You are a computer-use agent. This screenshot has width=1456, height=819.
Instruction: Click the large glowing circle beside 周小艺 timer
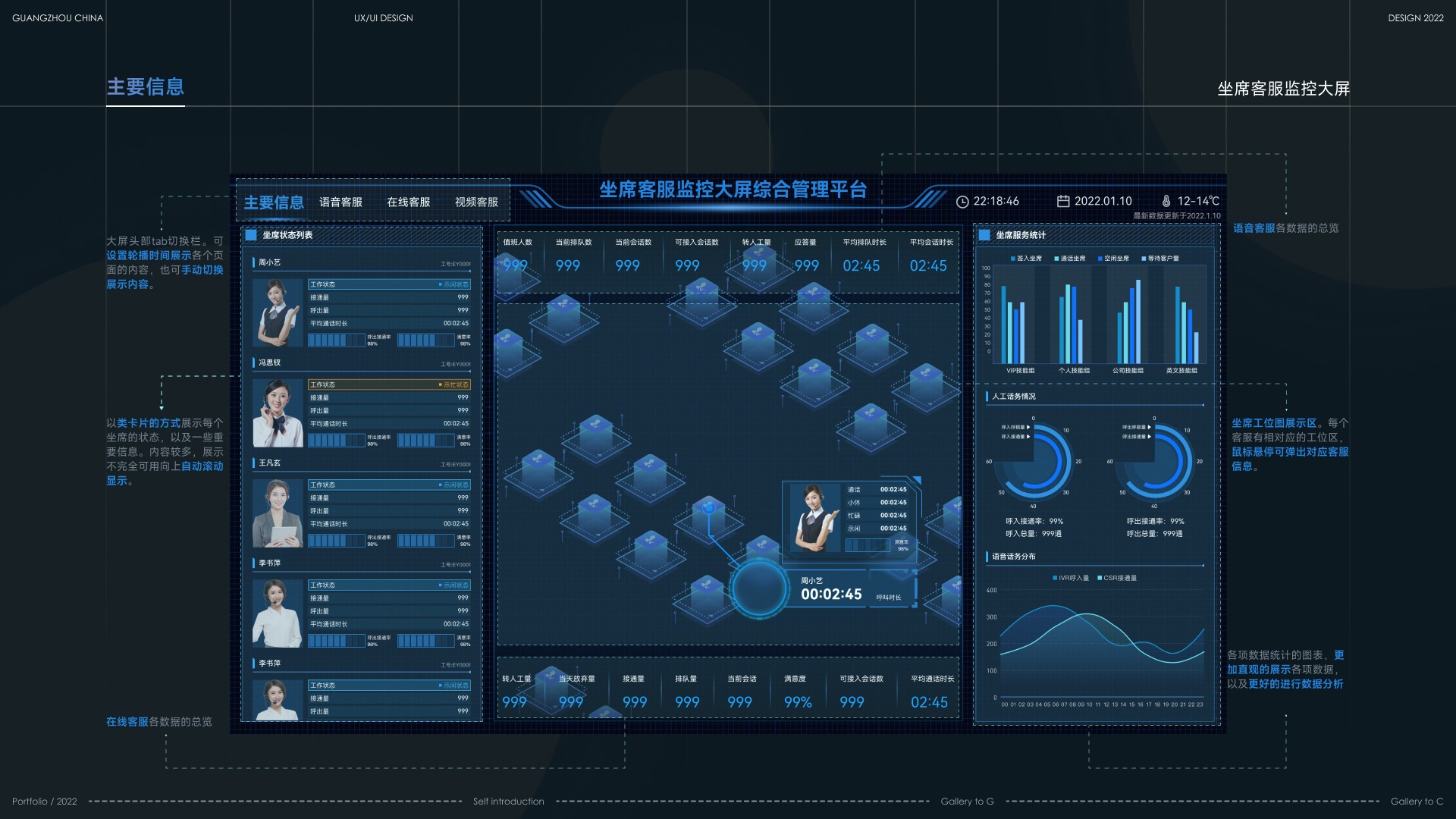click(759, 588)
